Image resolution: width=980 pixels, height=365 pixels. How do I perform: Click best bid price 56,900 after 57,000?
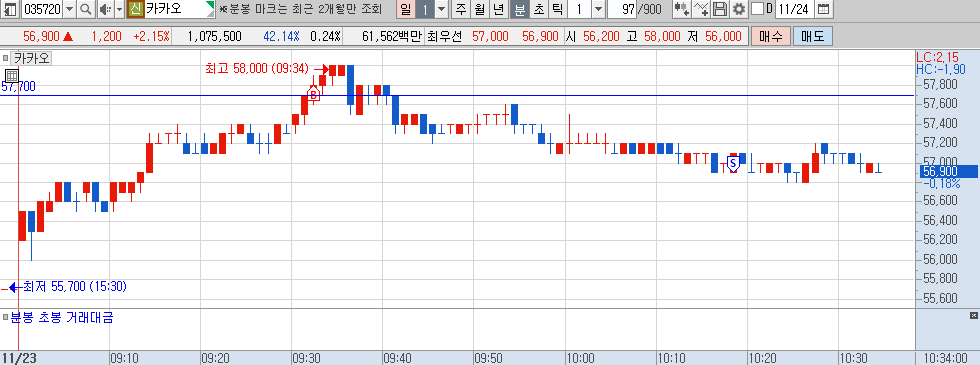click(540, 36)
